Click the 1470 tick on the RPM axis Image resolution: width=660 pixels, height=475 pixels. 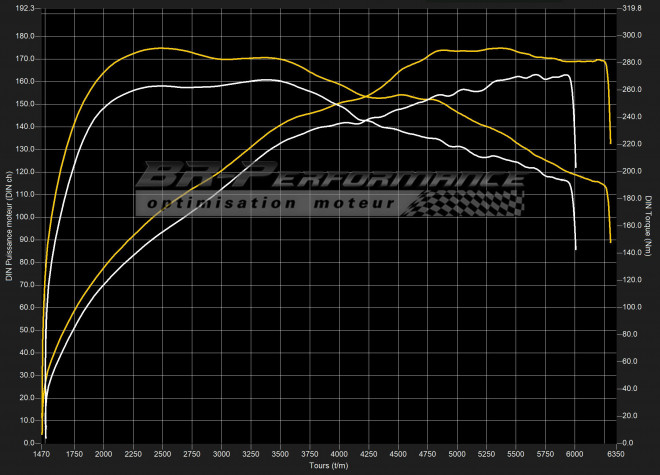click(44, 454)
